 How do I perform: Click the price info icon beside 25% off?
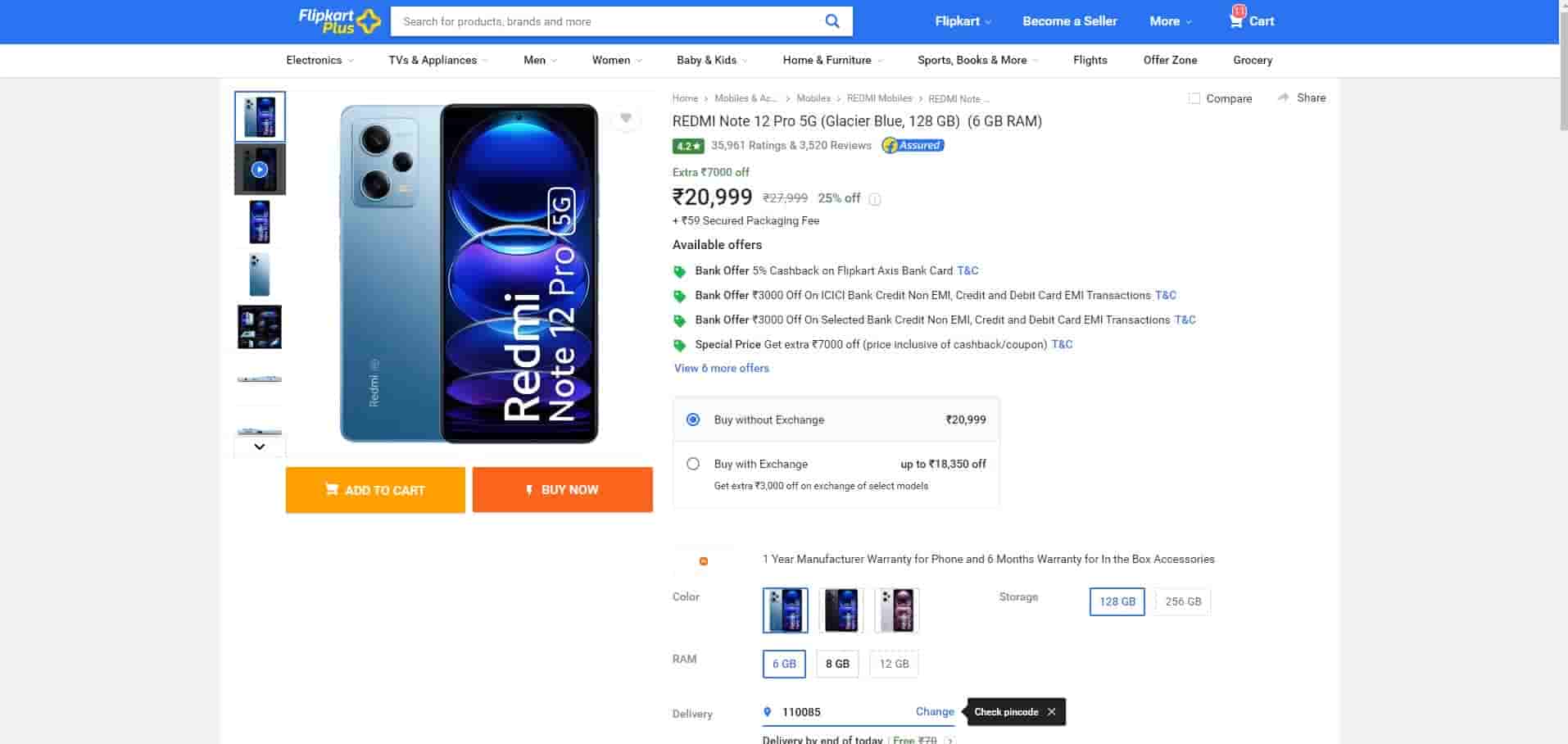point(875,199)
